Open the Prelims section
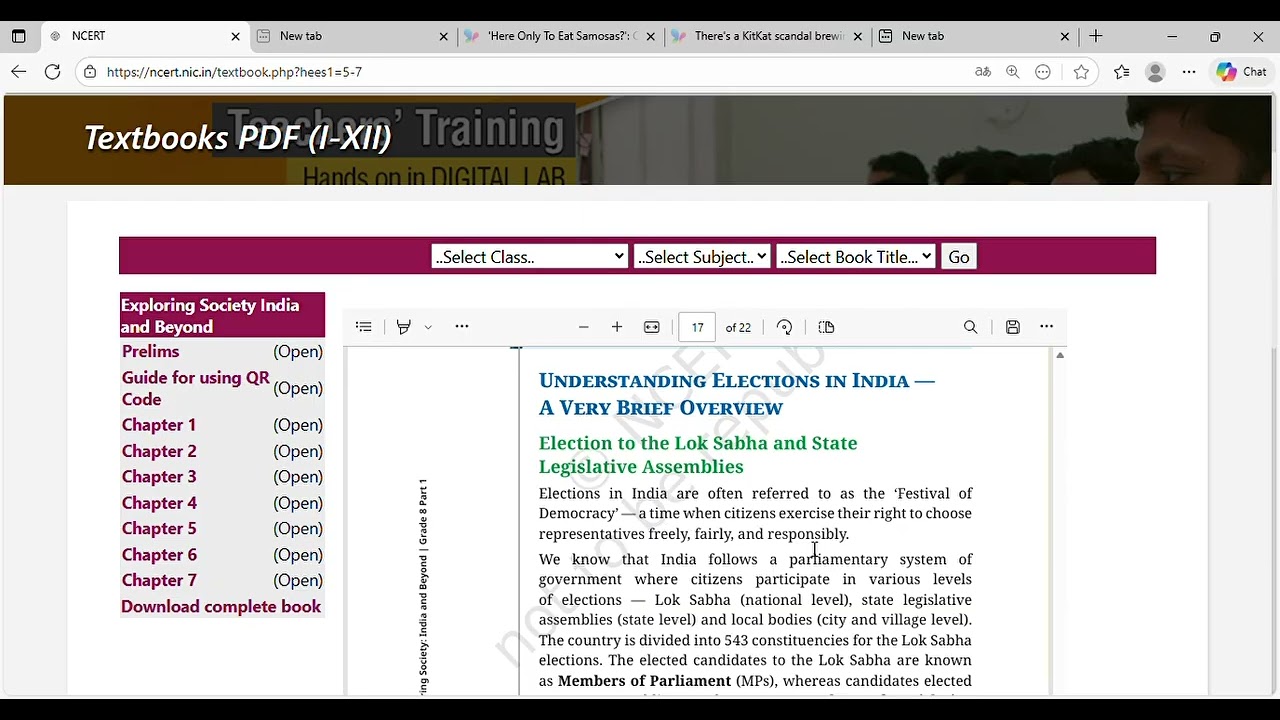The height and width of the screenshot is (720, 1280). 151,351
